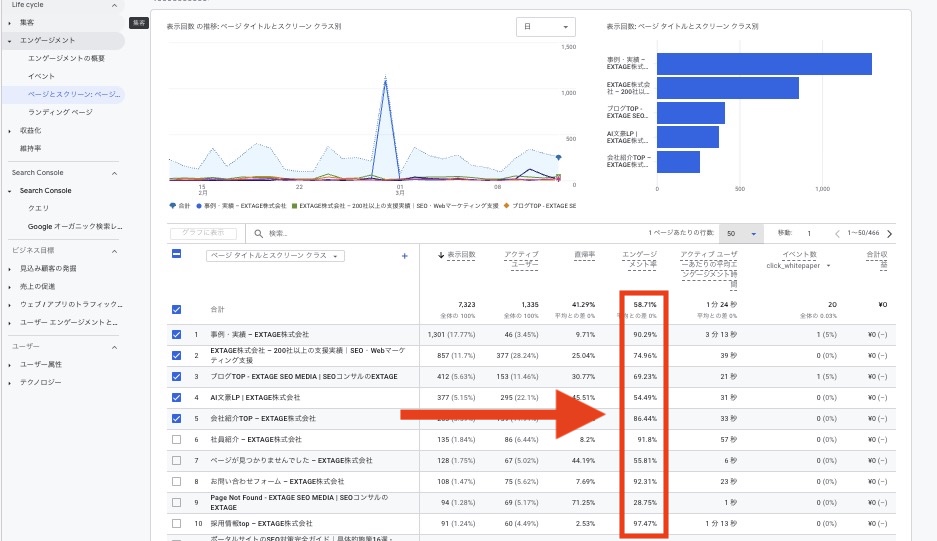Viewport: 937px width, 541px height.
Task: Click the 事例・実績 bar in bar chart
Action: (764, 64)
